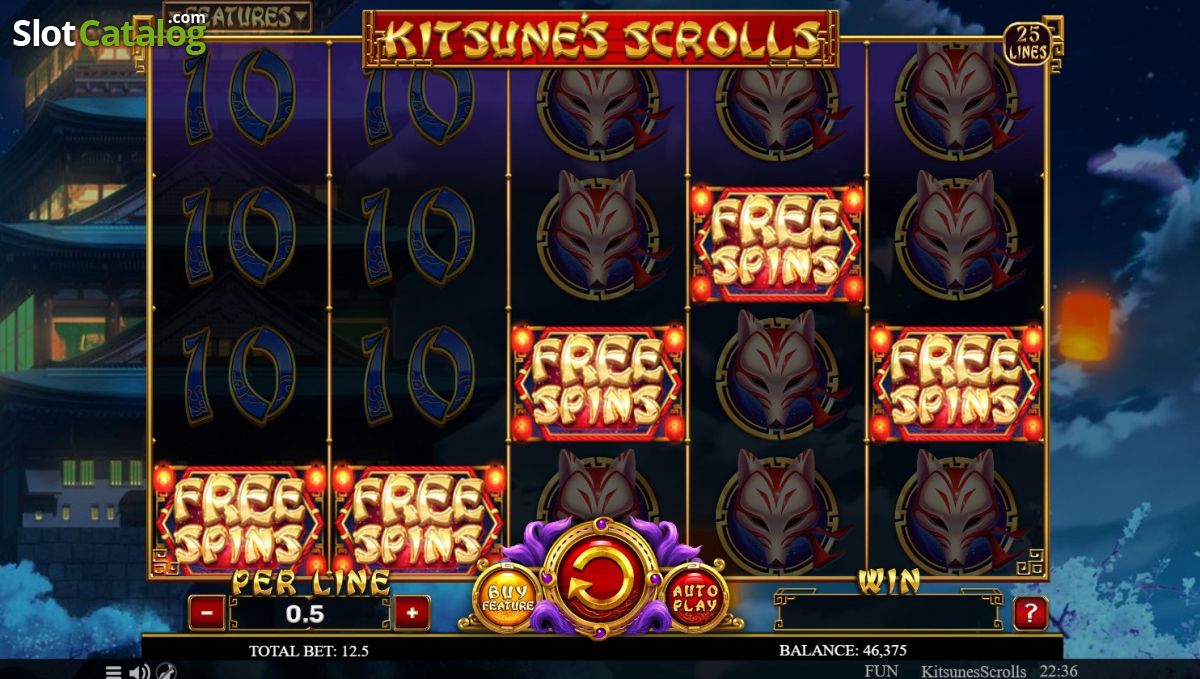1200x679 pixels.
Task: Spin the reels with the red circular arrow button
Action: (597, 577)
